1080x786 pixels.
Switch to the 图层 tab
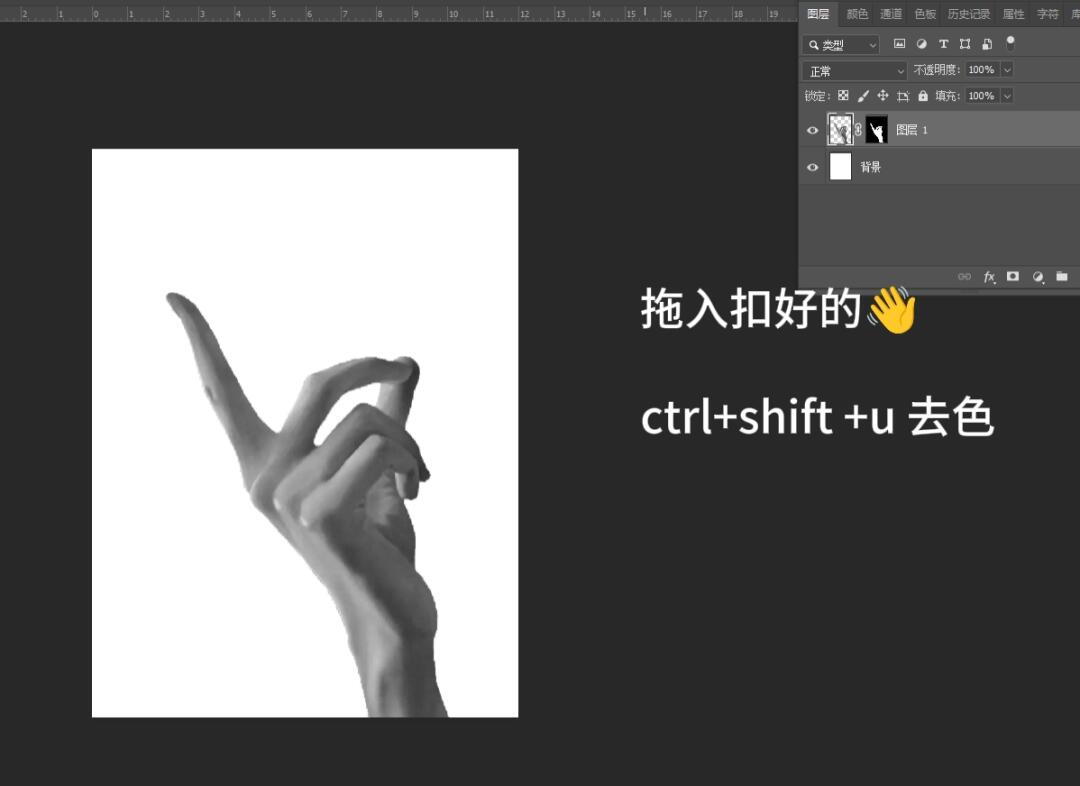pyautogui.click(x=818, y=14)
